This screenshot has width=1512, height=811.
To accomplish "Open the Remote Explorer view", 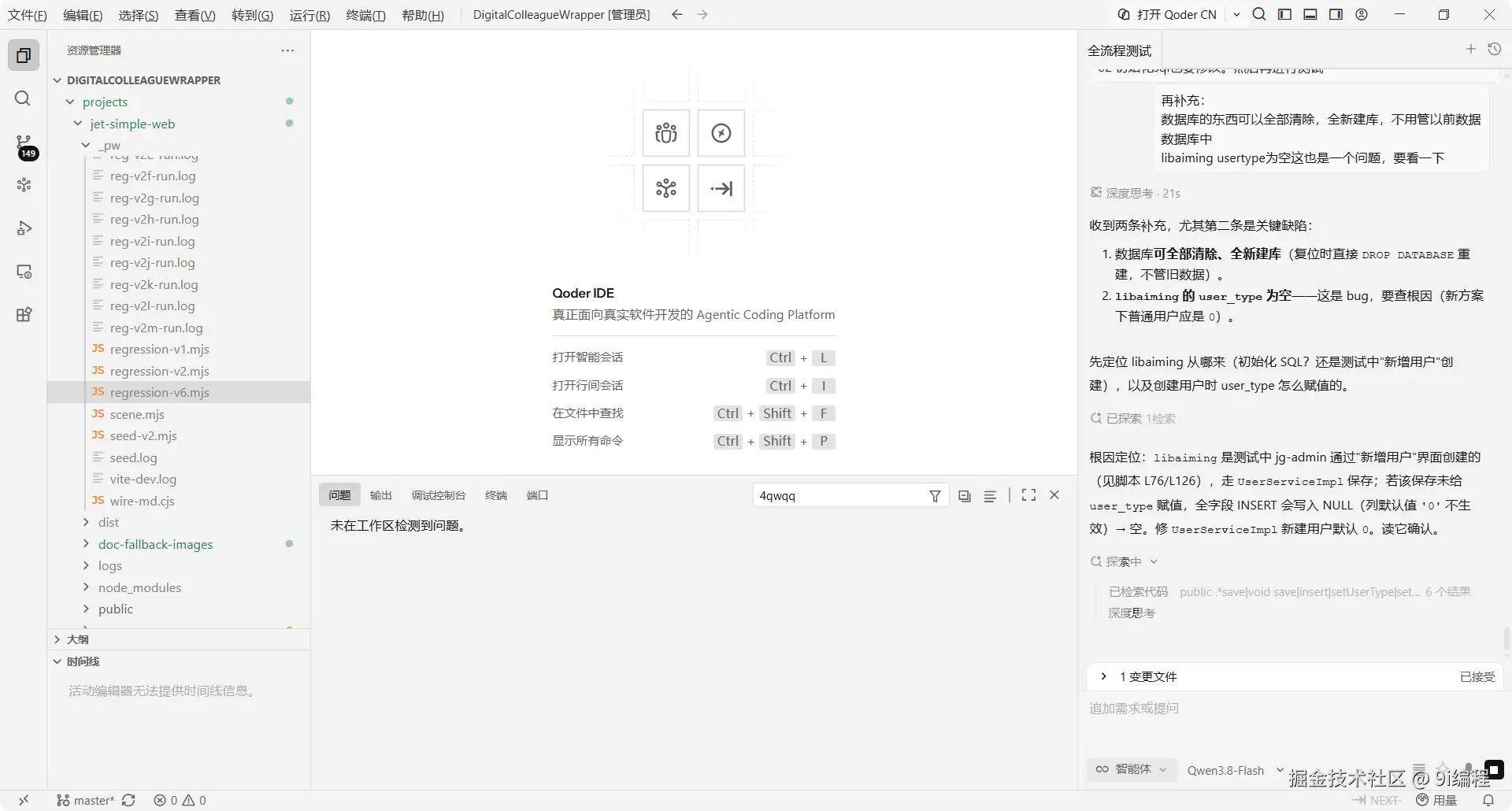I will tap(24, 272).
